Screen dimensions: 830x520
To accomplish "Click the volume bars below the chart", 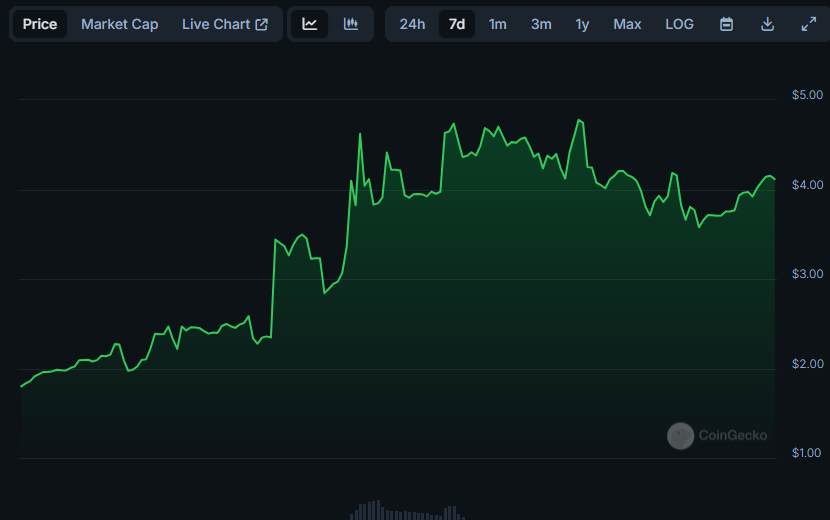I will click(x=407, y=510).
